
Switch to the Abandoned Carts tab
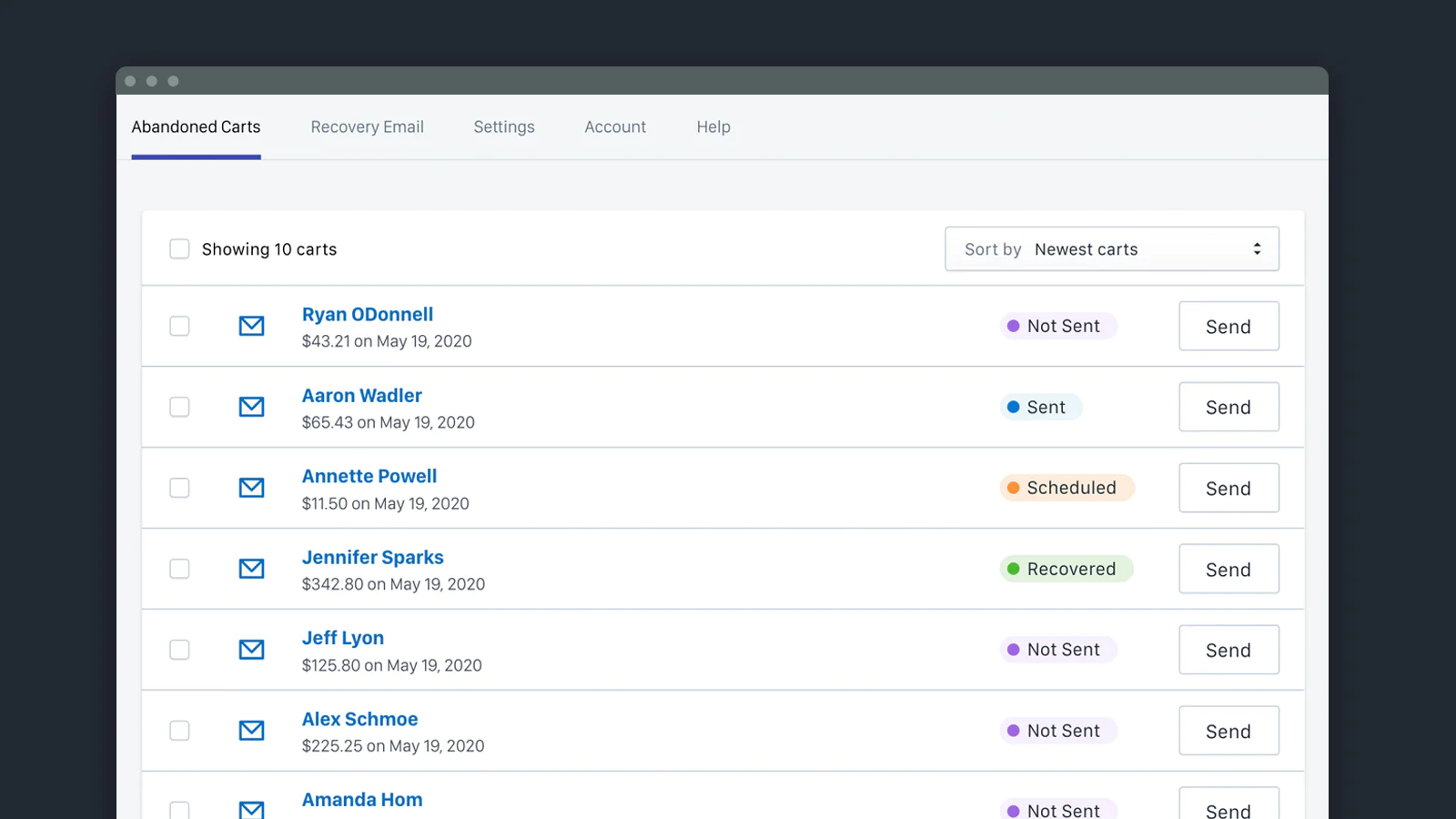click(196, 127)
